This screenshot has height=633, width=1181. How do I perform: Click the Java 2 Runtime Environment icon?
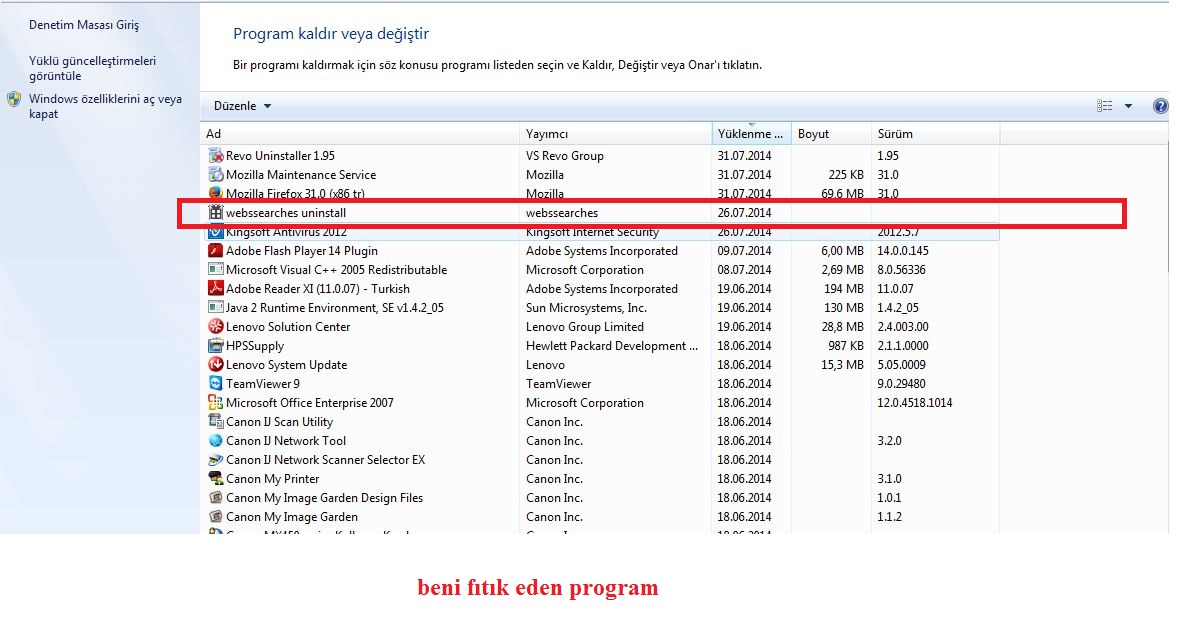[x=215, y=307]
